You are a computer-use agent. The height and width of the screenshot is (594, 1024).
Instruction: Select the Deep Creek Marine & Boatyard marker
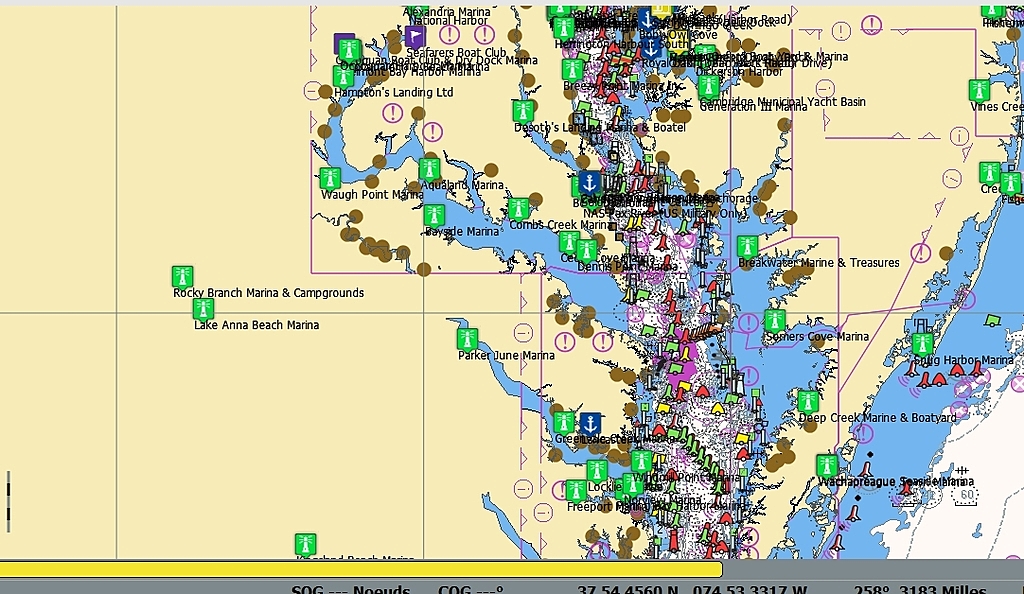(808, 401)
